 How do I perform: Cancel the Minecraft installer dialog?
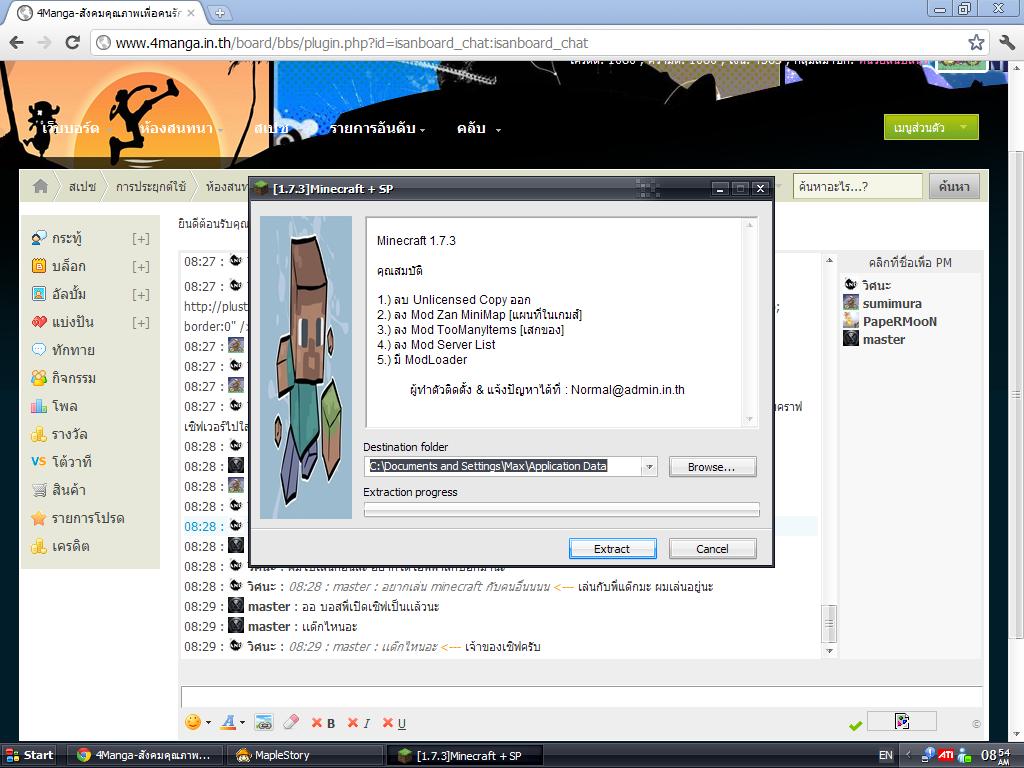click(712, 549)
